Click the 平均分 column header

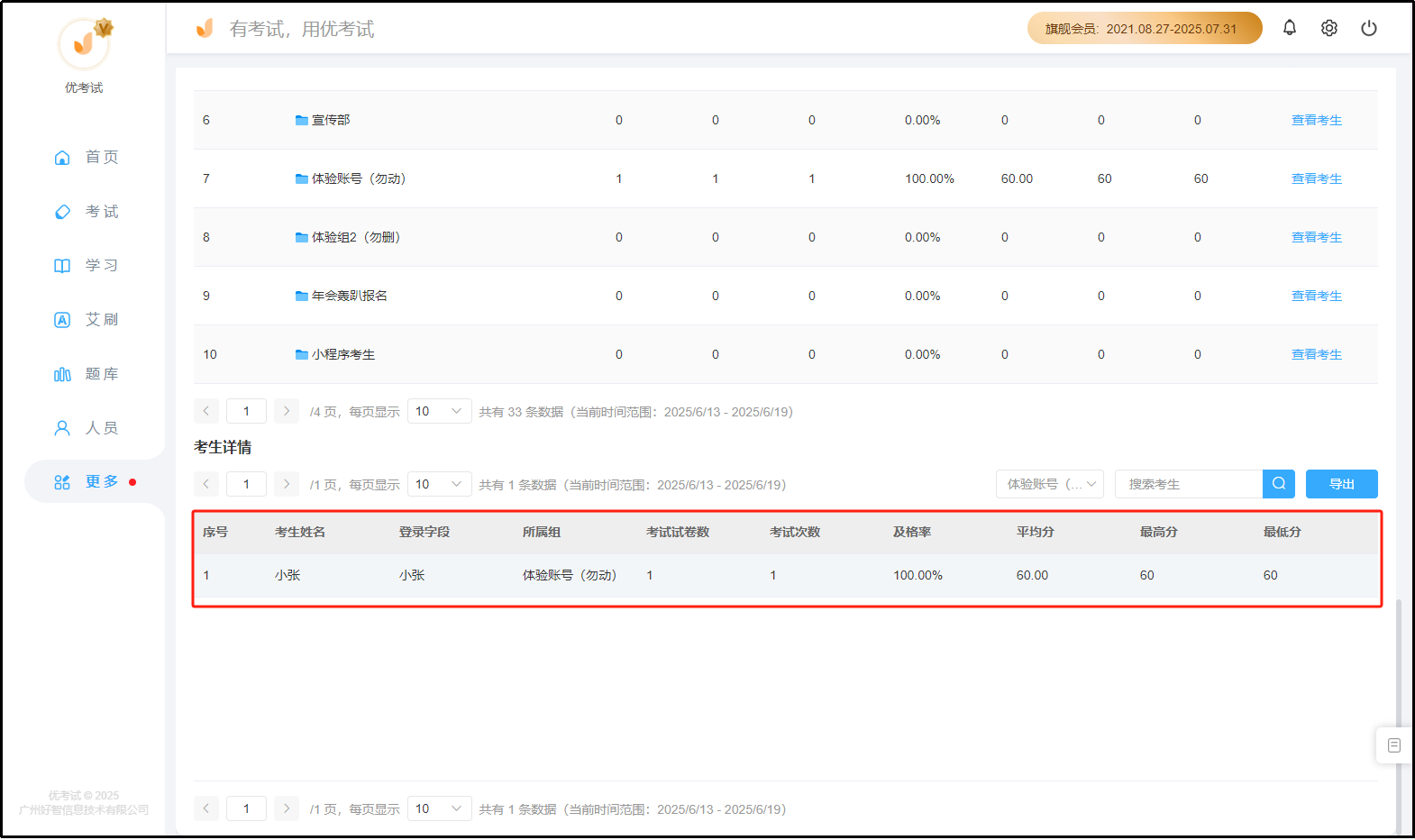click(x=1036, y=532)
